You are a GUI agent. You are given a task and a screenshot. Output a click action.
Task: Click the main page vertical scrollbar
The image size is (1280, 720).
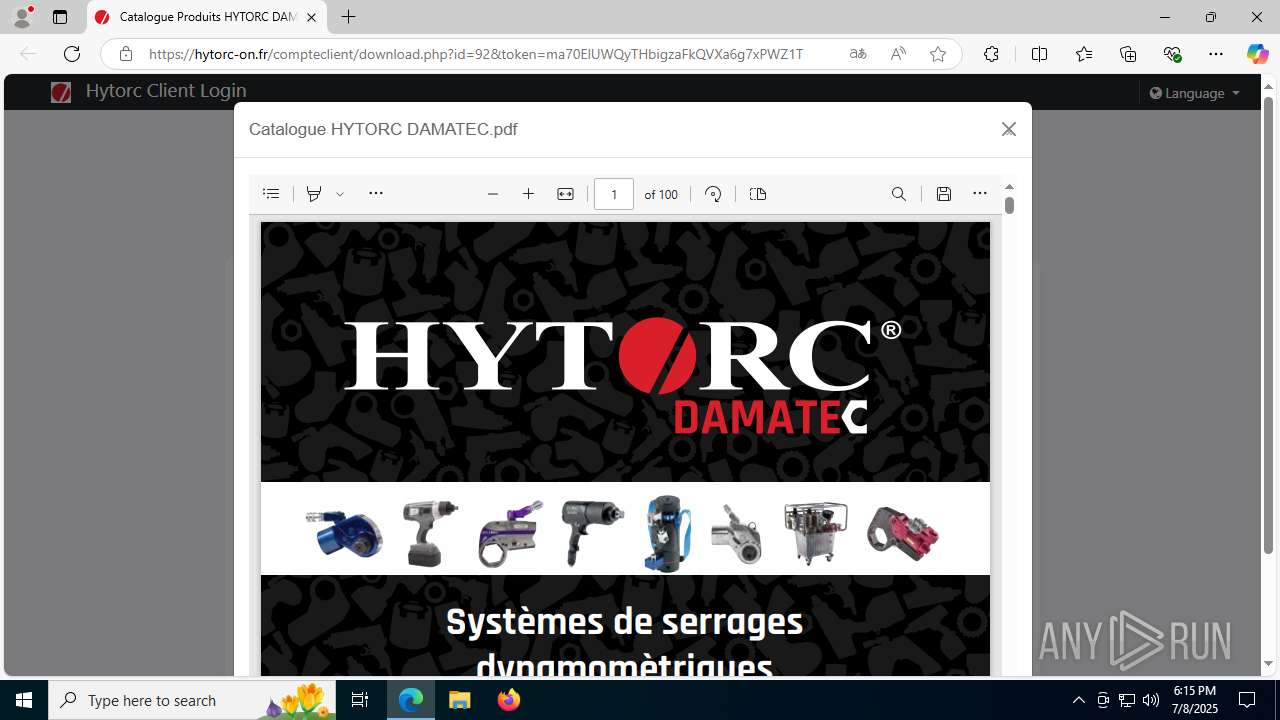click(1268, 325)
